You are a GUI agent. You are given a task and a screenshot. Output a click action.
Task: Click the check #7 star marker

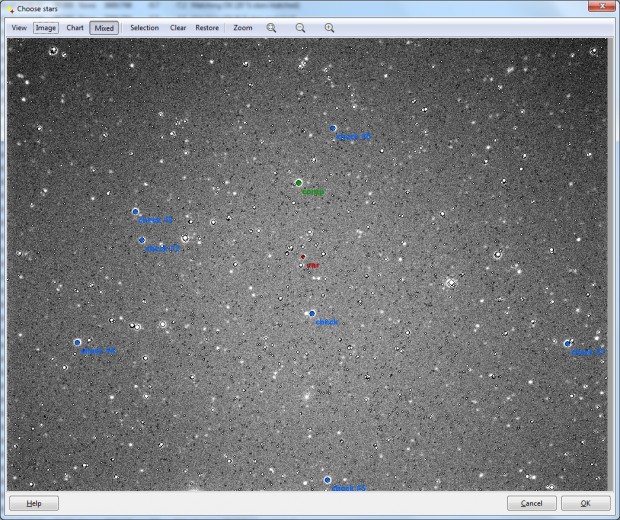[567, 344]
